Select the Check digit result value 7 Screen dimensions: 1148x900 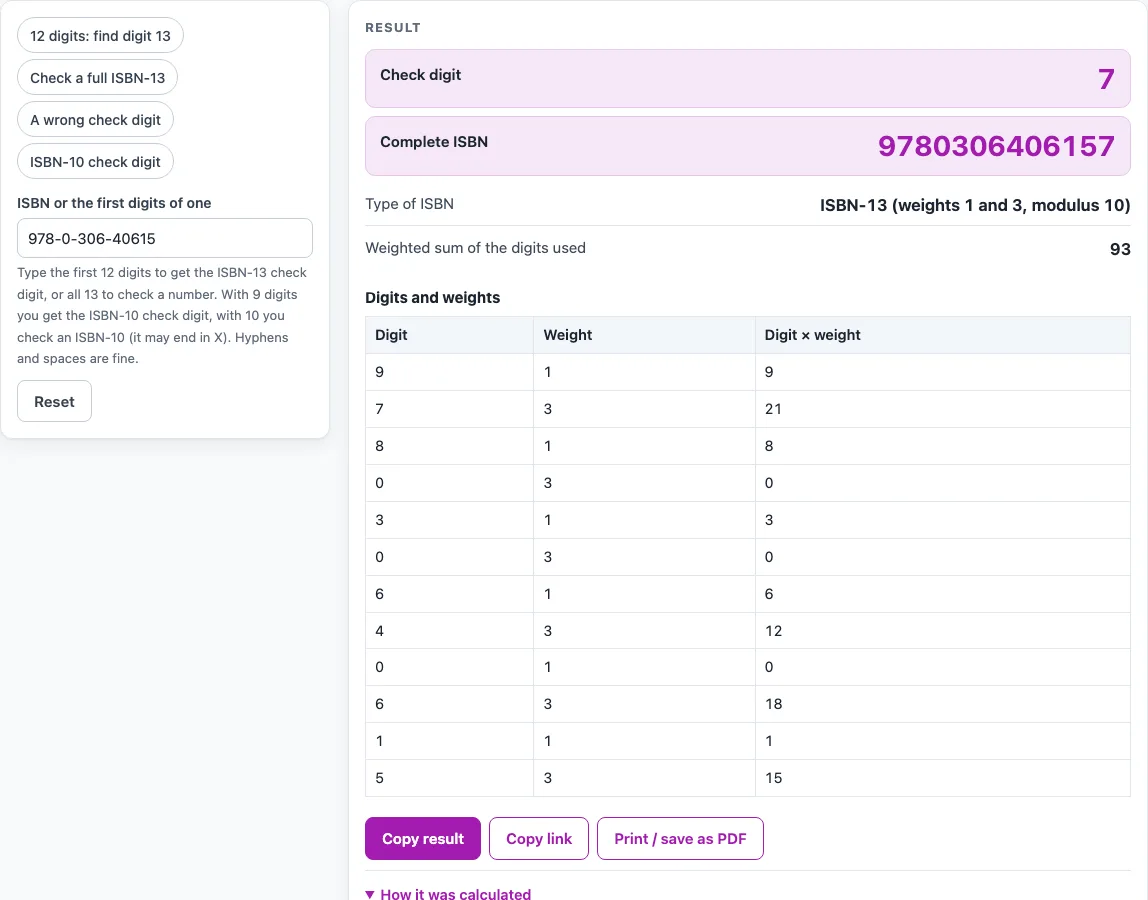tap(1106, 78)
